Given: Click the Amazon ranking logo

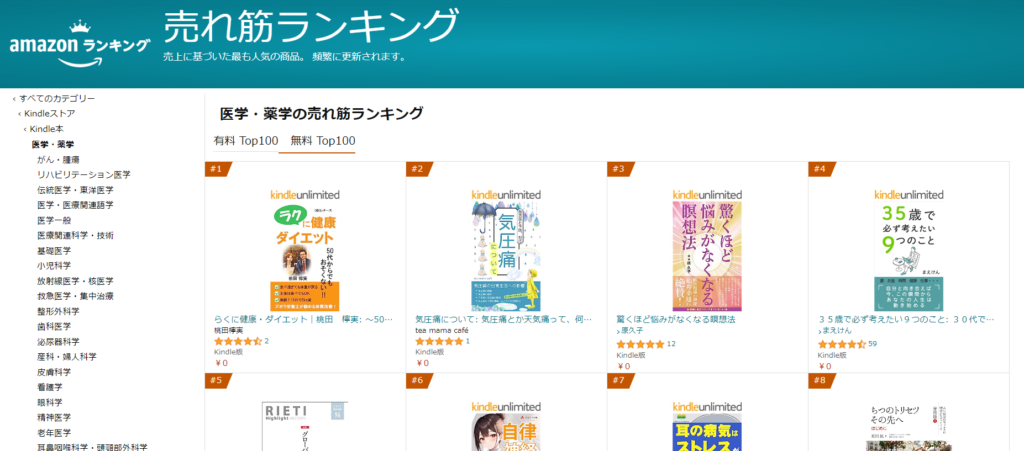Looking at the screenshot, I should point(80,43).
